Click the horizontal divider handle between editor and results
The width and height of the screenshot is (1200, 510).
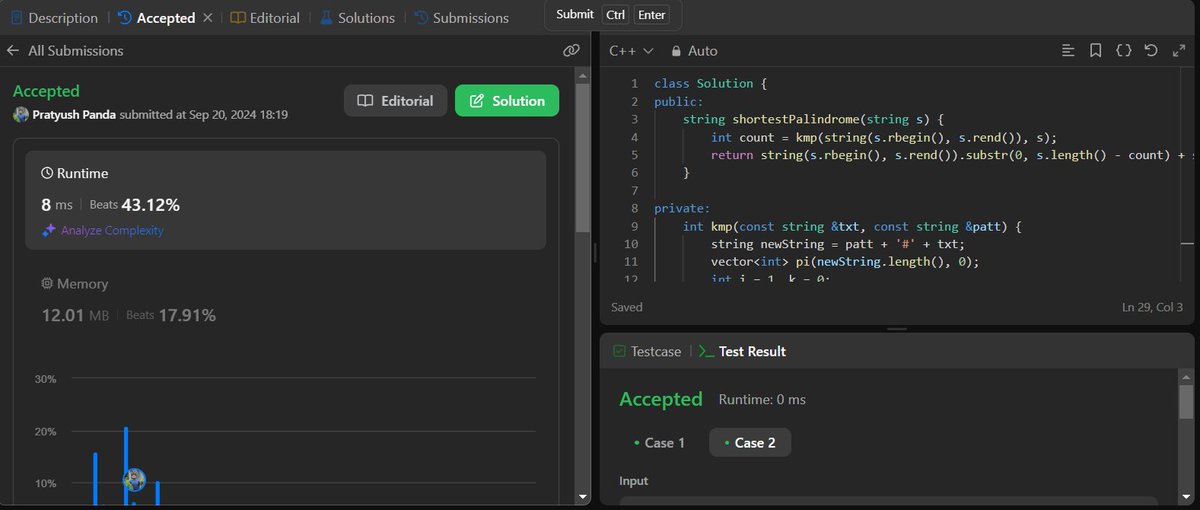pyautogui.click(x=897, y=328)
